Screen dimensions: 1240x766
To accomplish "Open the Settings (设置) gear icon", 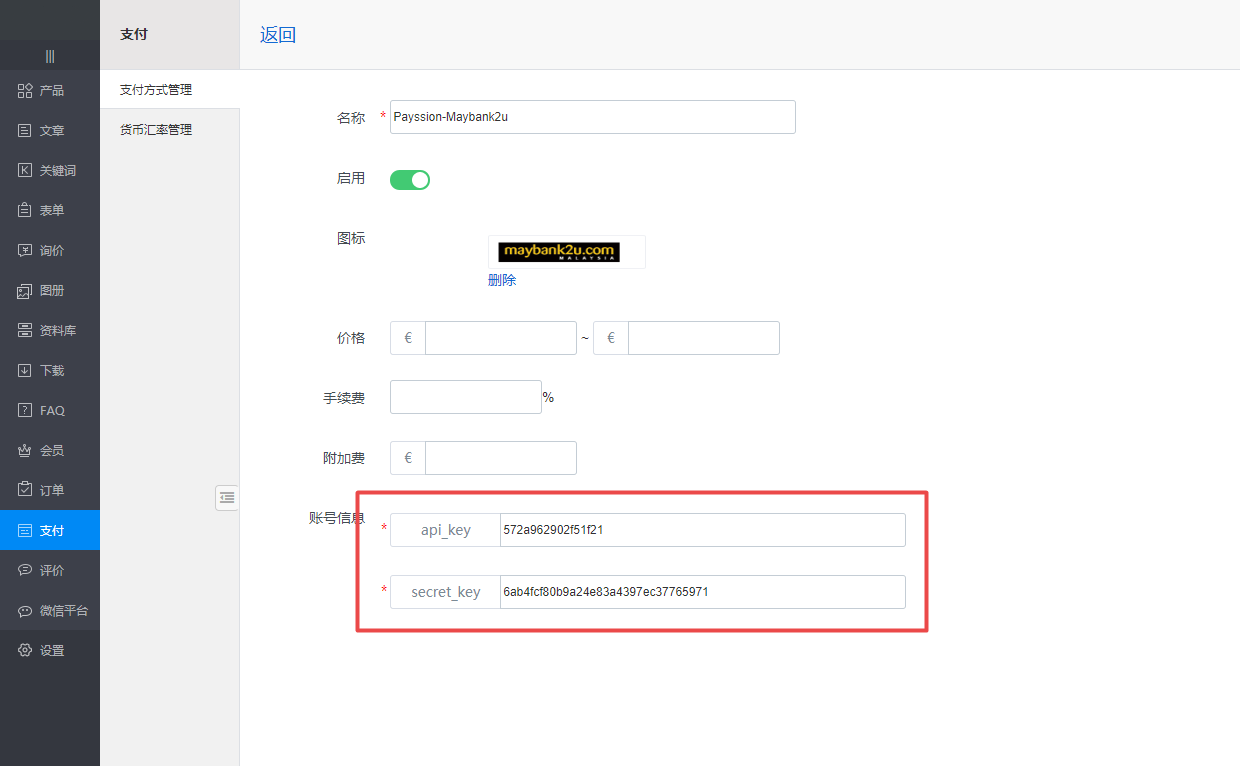I will (25, 651).
